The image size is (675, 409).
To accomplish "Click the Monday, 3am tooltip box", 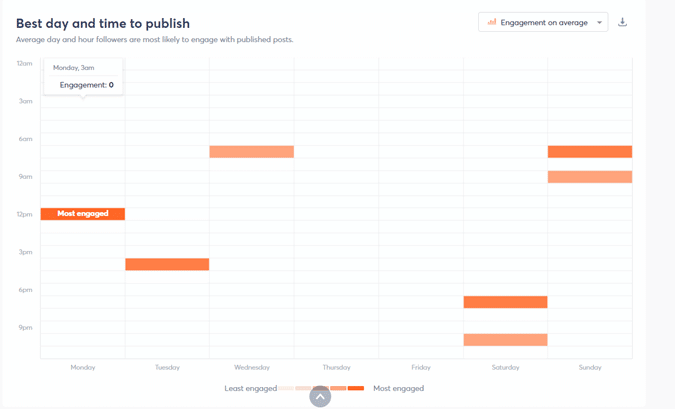I will coord(83,77).
